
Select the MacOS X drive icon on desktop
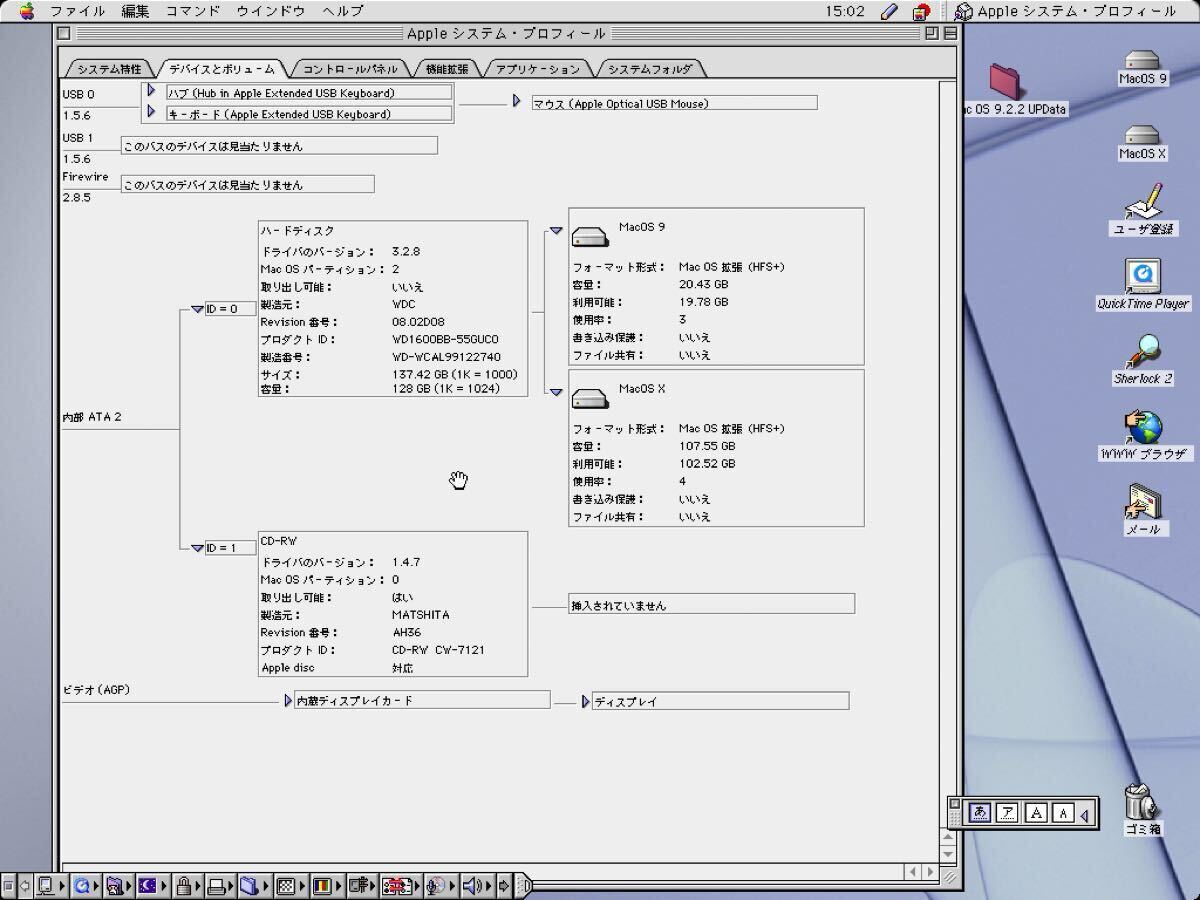point(1142,135)
